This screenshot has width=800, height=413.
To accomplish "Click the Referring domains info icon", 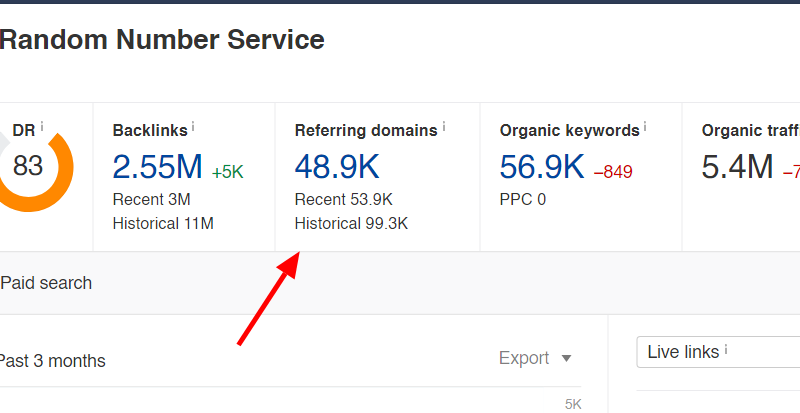I will pyautogui.click(x=443, y=127).
